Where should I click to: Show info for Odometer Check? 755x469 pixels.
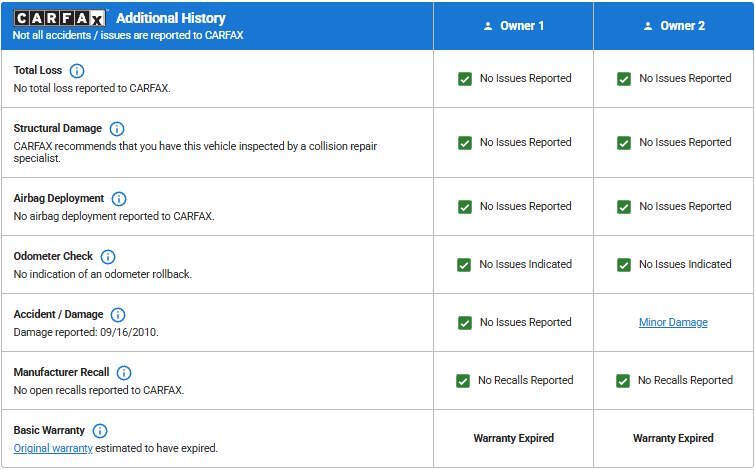pyautogui.click(x=108, y=257)
